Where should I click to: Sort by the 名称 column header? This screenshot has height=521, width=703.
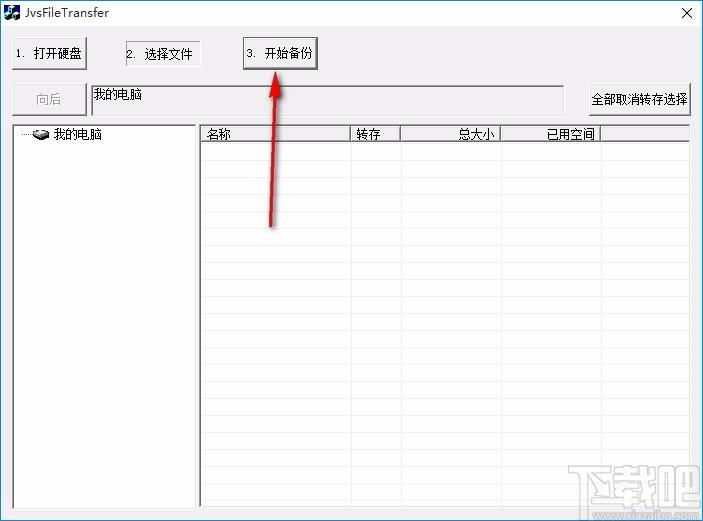(275, 134)
